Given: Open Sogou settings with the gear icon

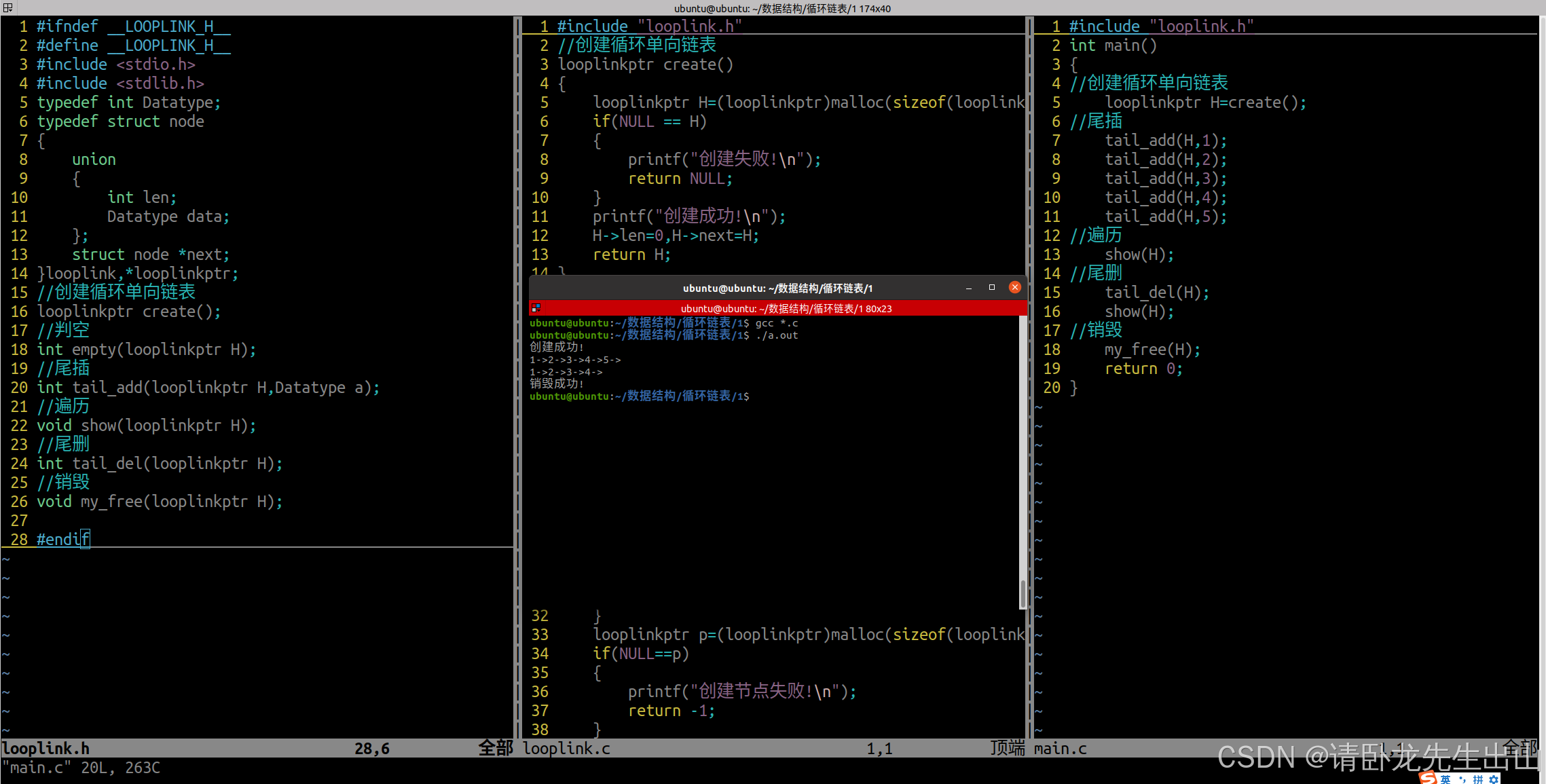Looking at the screenshot, I should pyautogui.click(x=1494, y=779).
